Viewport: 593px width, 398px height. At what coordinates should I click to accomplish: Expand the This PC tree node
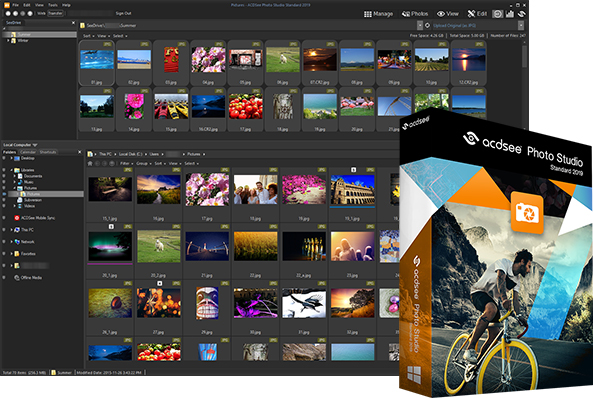coord(11,230)
